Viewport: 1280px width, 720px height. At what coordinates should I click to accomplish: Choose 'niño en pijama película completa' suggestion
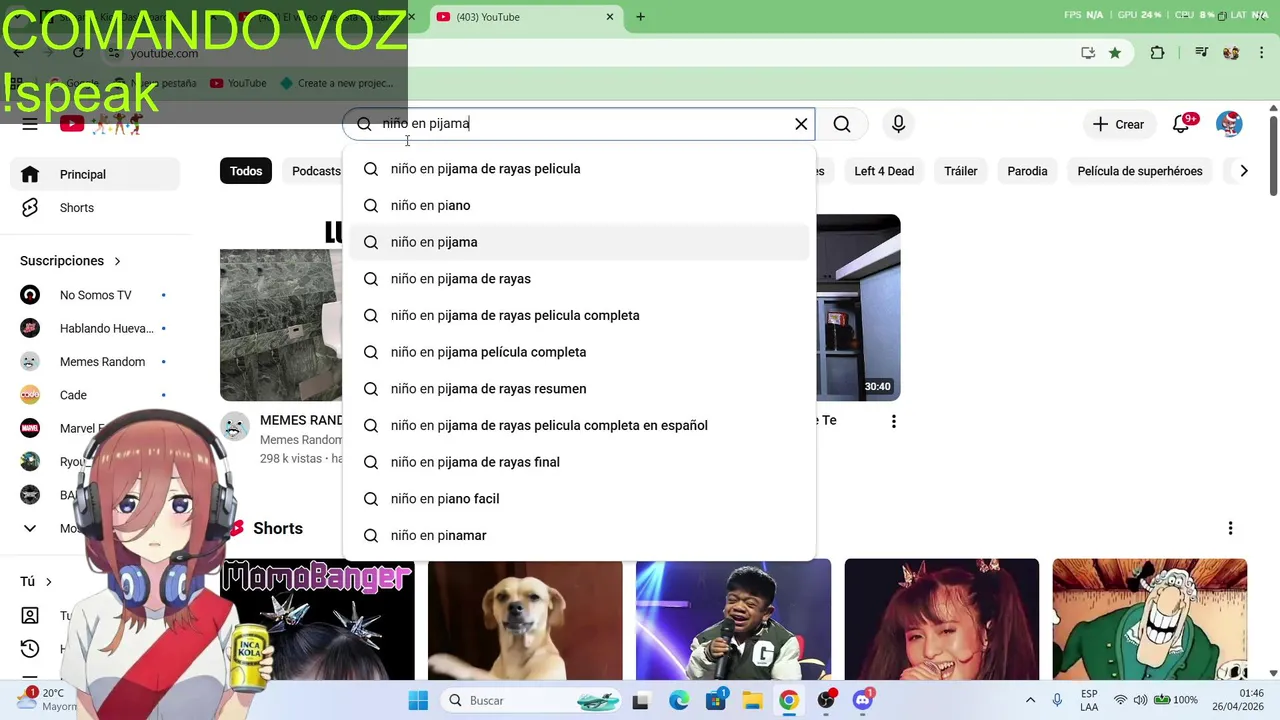coord(579,352)
